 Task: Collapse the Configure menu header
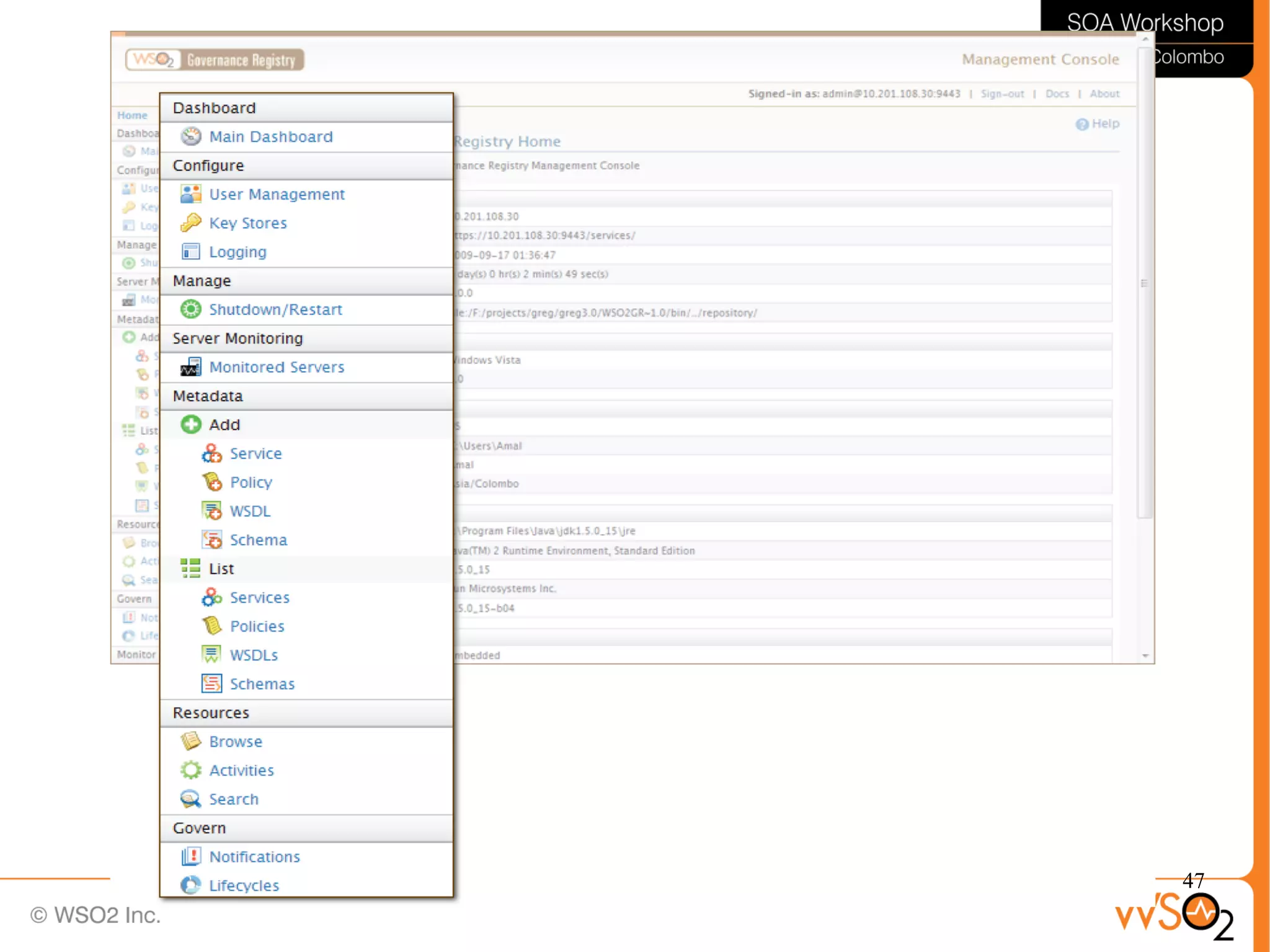pos(208,166)
